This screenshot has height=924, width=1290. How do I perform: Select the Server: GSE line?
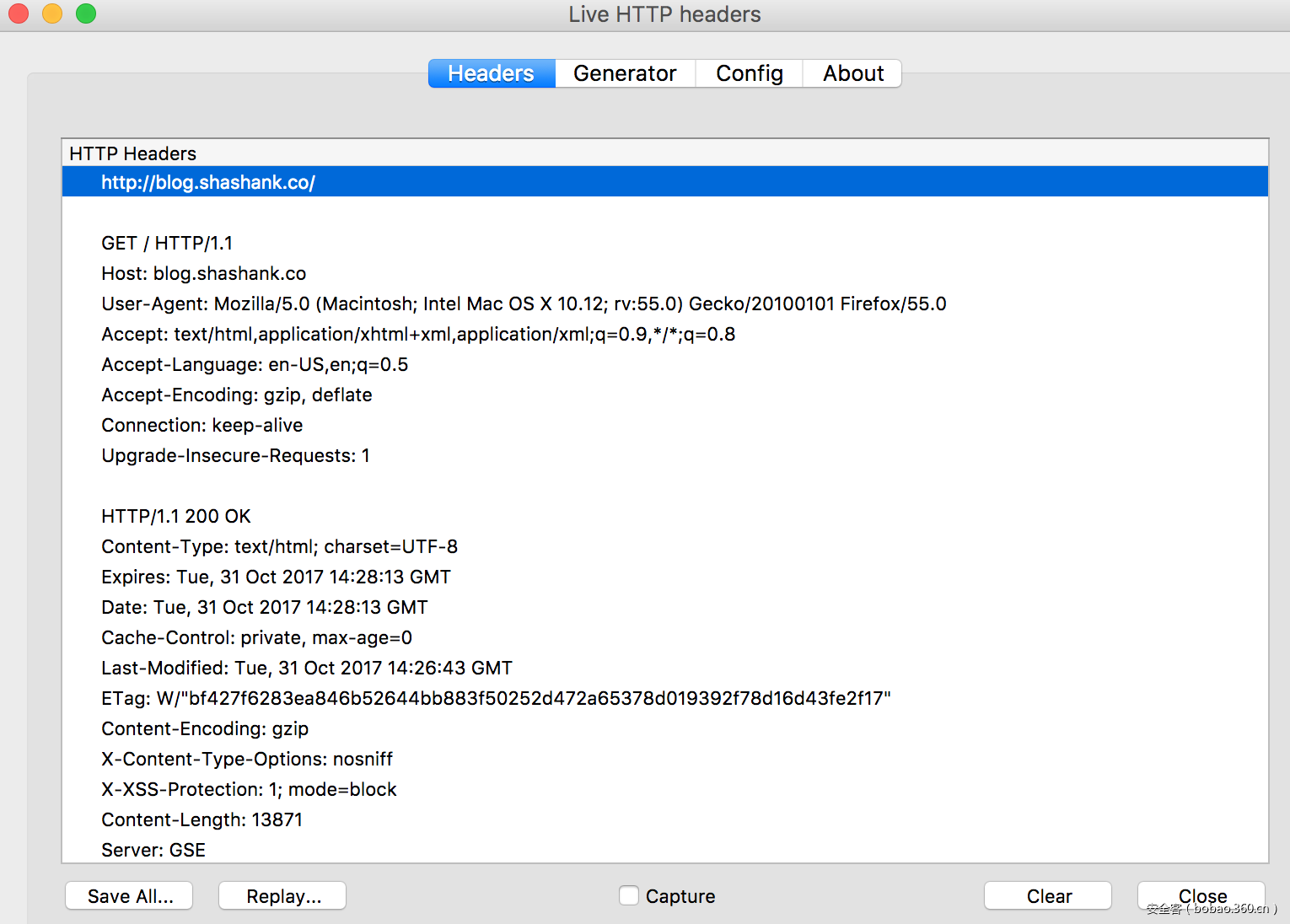pyautogui.click(x=153, y=850)
